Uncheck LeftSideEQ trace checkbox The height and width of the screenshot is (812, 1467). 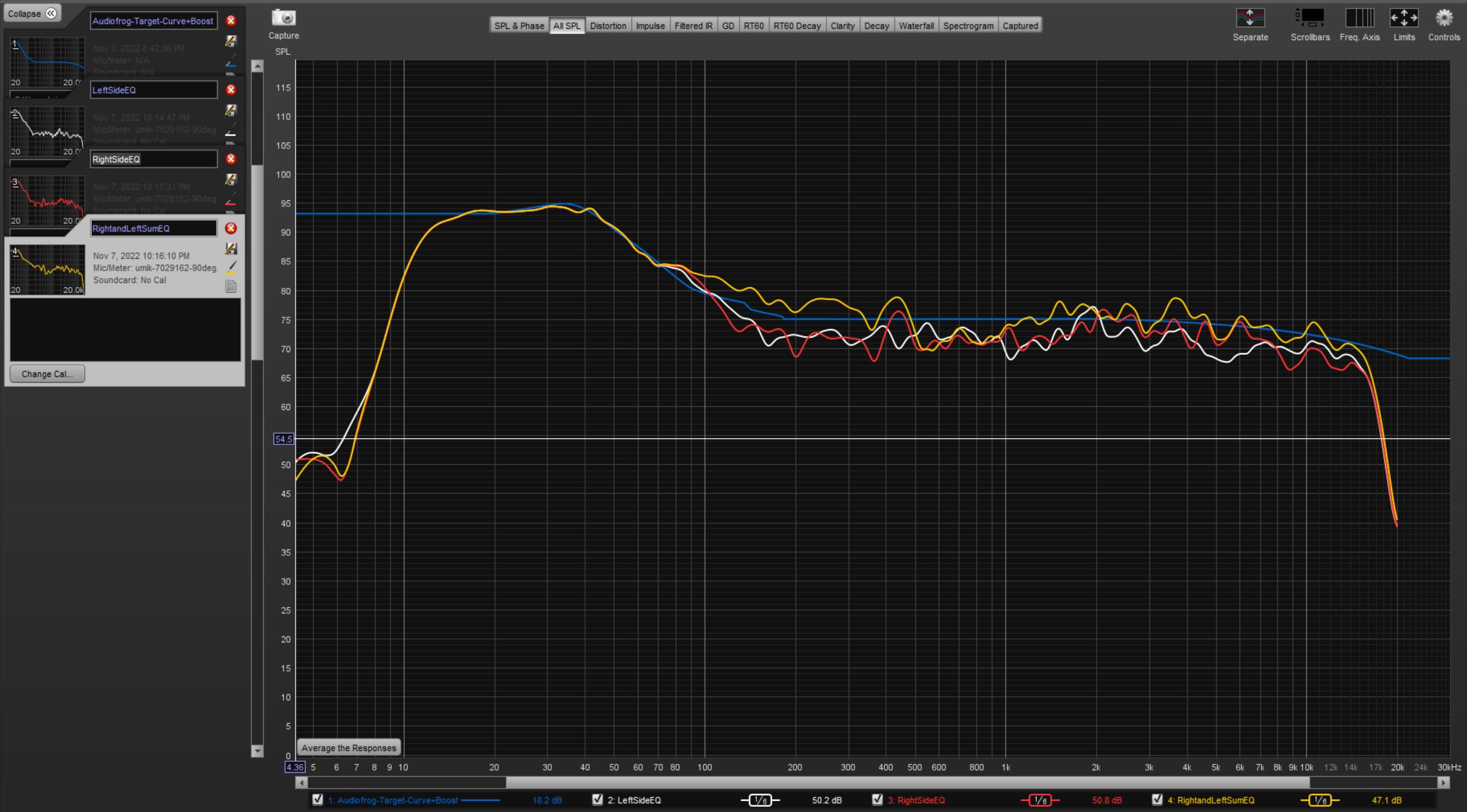click(597, 800)
